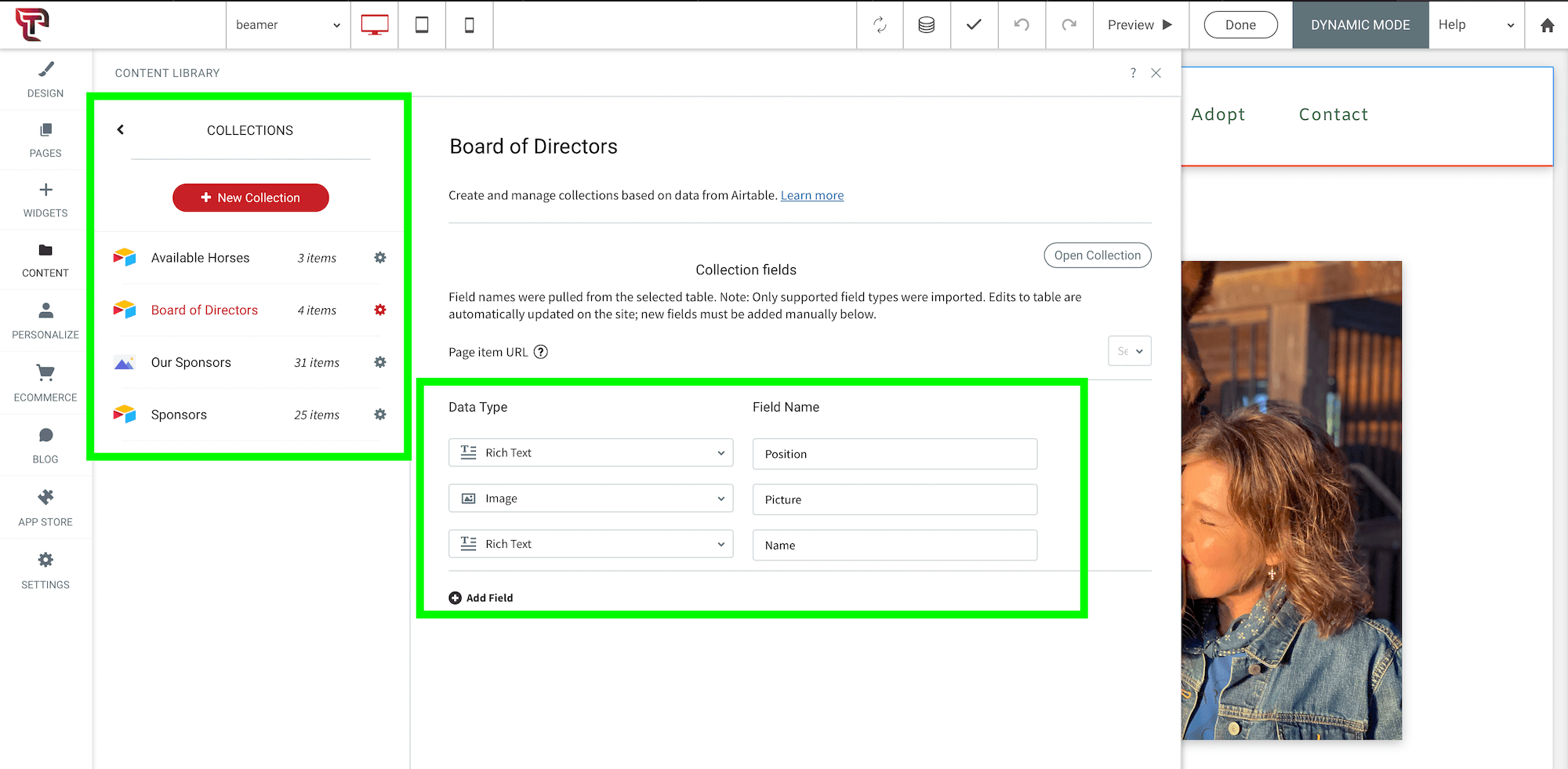1568x769 pixels.
Task: Follow the Learn more link
Action: coord(812,195)
